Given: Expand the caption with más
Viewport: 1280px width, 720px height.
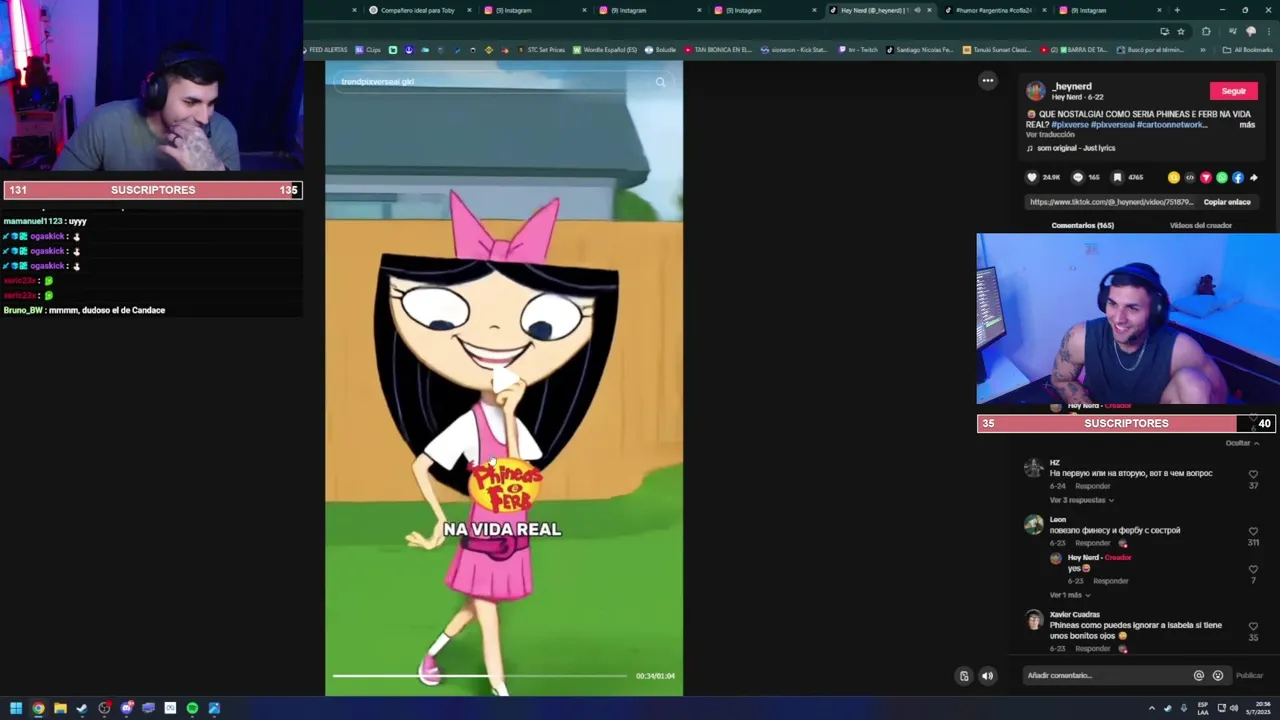Looking at the screenshot, I should click(1247, 125).
